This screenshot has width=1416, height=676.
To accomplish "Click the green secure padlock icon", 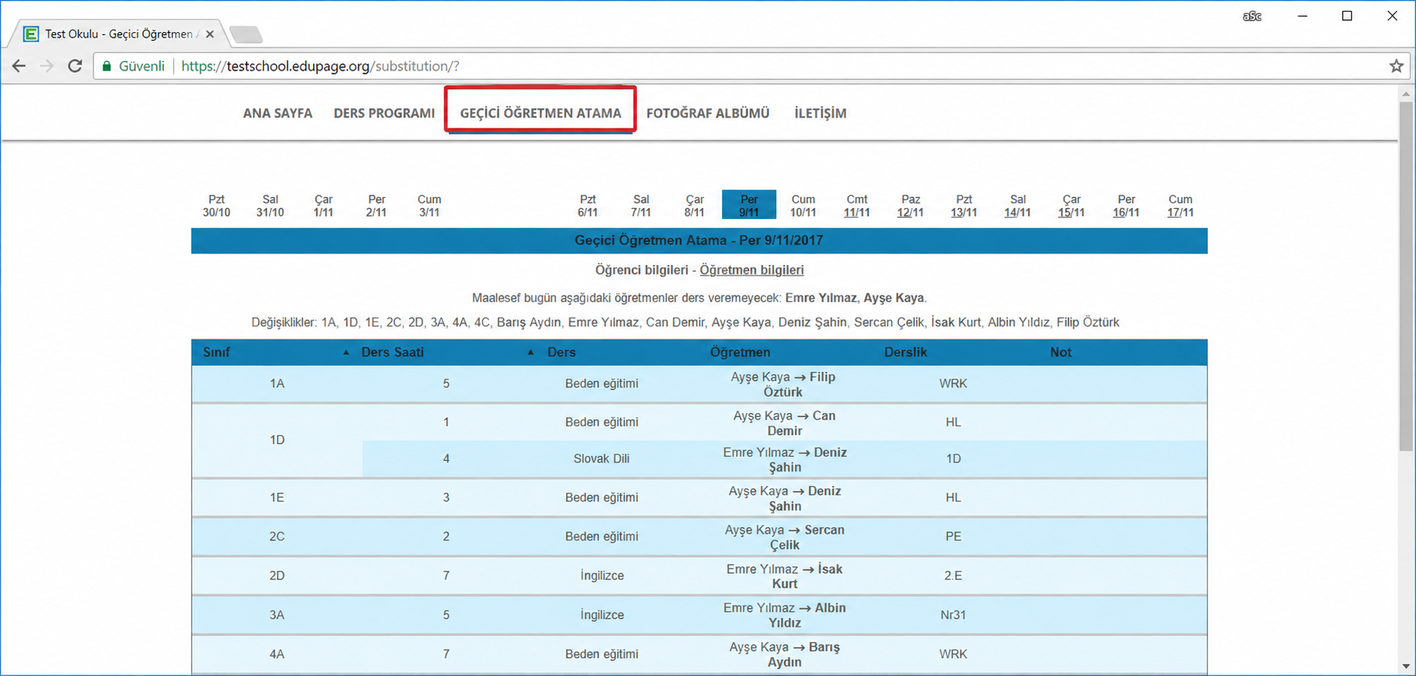I will click(107, 66).
